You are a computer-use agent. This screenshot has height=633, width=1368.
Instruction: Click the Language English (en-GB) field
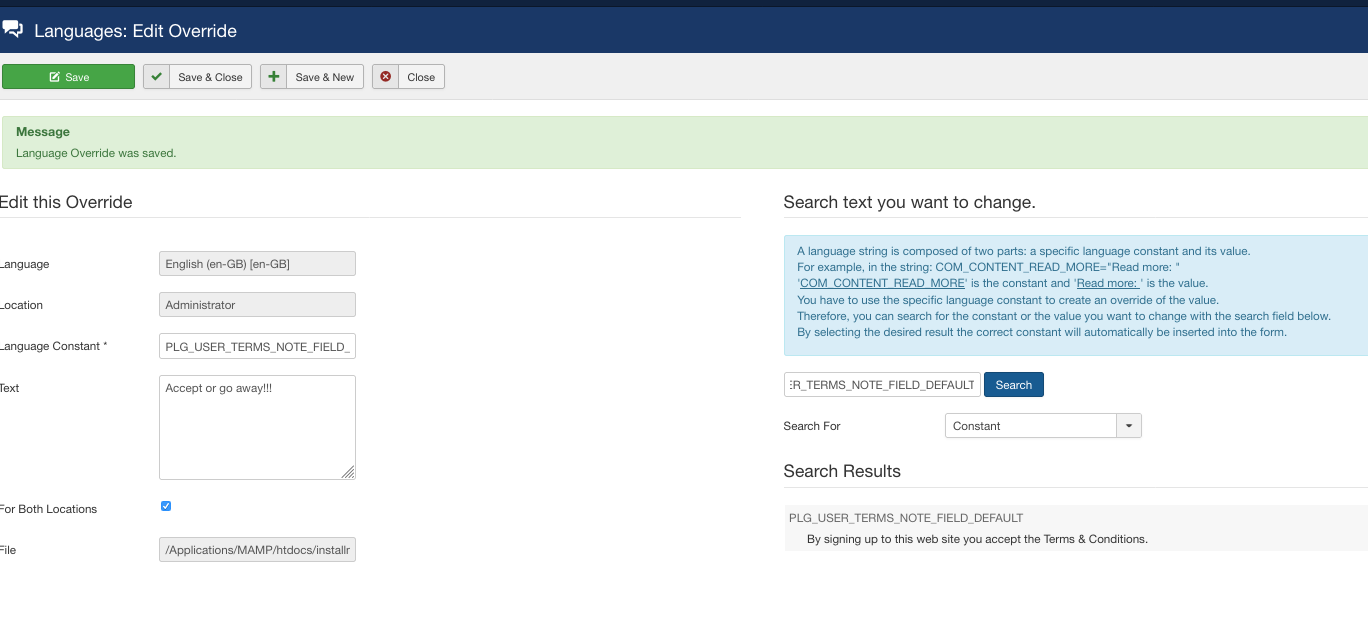pos(257,263)
